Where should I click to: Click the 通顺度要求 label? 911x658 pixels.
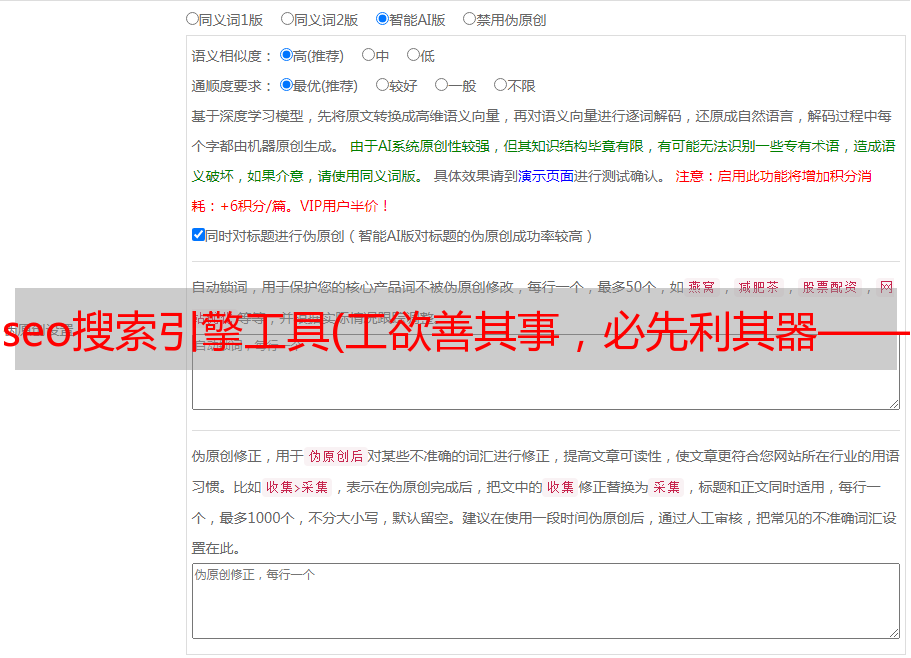click(x=232, y=86)
